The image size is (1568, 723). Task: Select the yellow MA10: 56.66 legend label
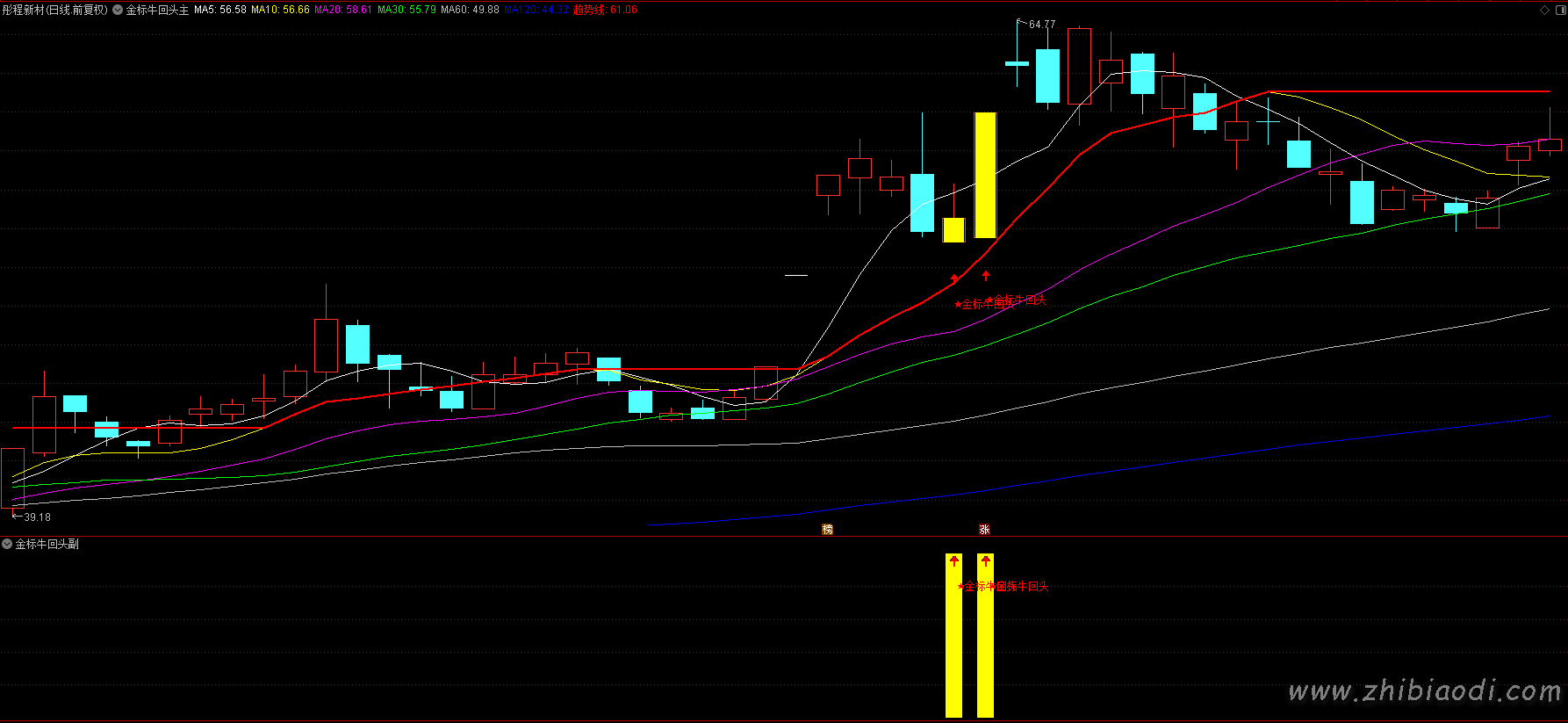click(280, 10)
